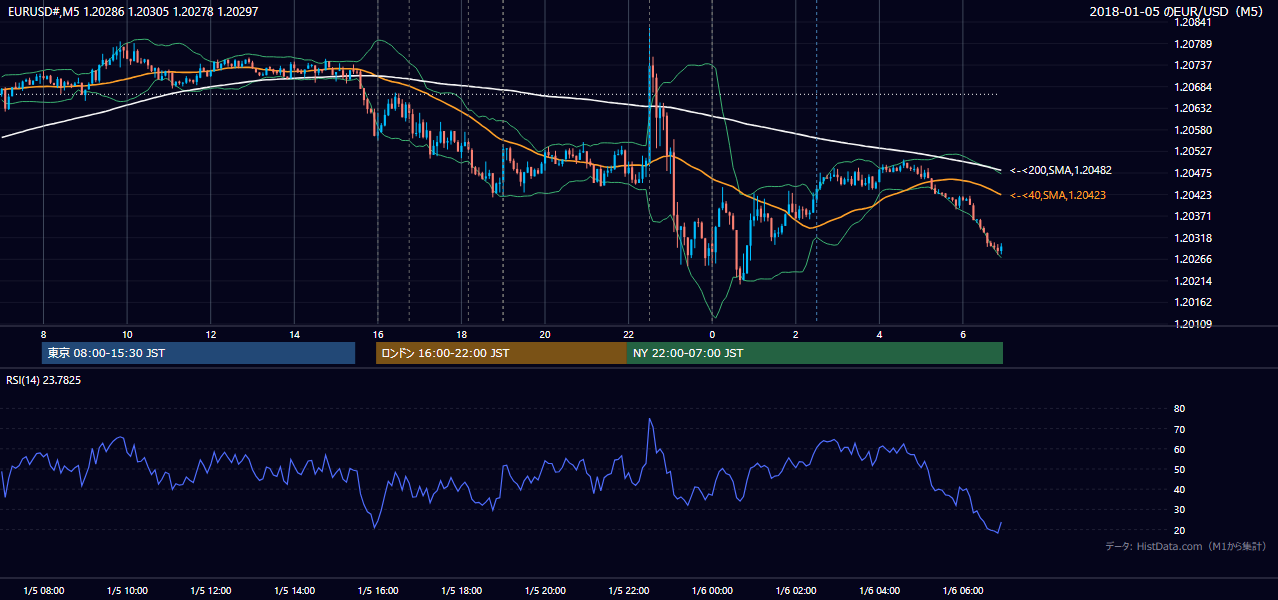The height and width of the screenshot is (600, 1278).
Task: Click price axis value 1.20318
Action: point(1192,238)
